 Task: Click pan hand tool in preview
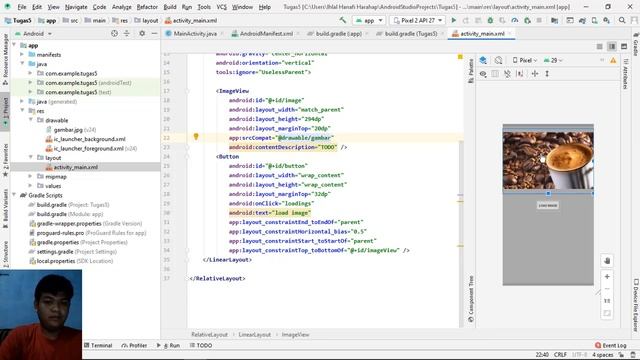607,261
